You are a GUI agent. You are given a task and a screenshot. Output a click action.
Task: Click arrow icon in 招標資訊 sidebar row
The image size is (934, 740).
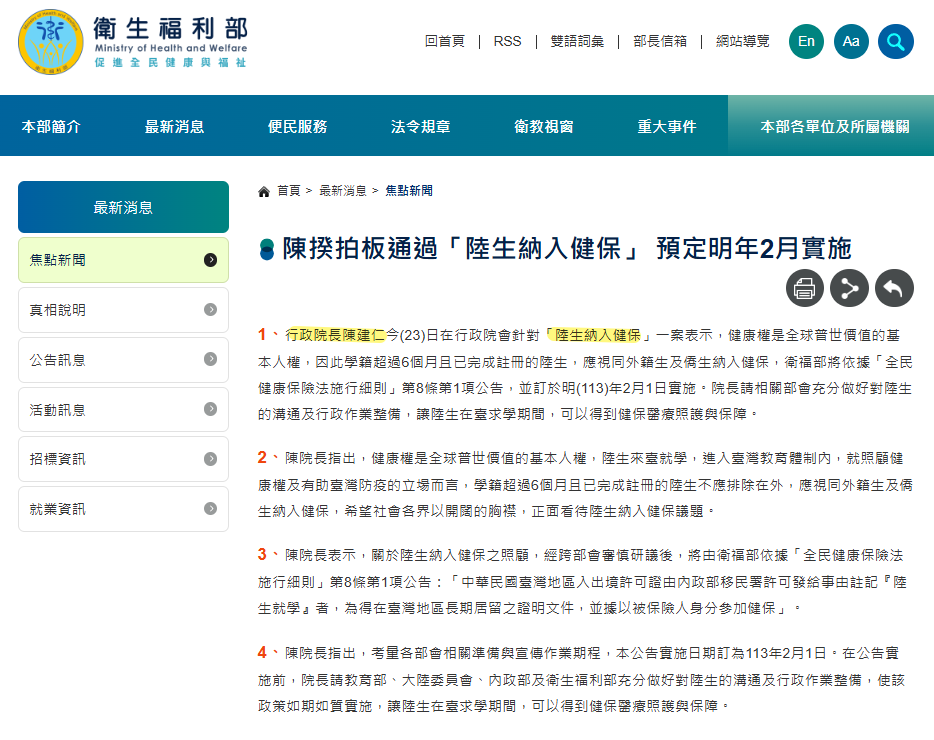point(210,459)
